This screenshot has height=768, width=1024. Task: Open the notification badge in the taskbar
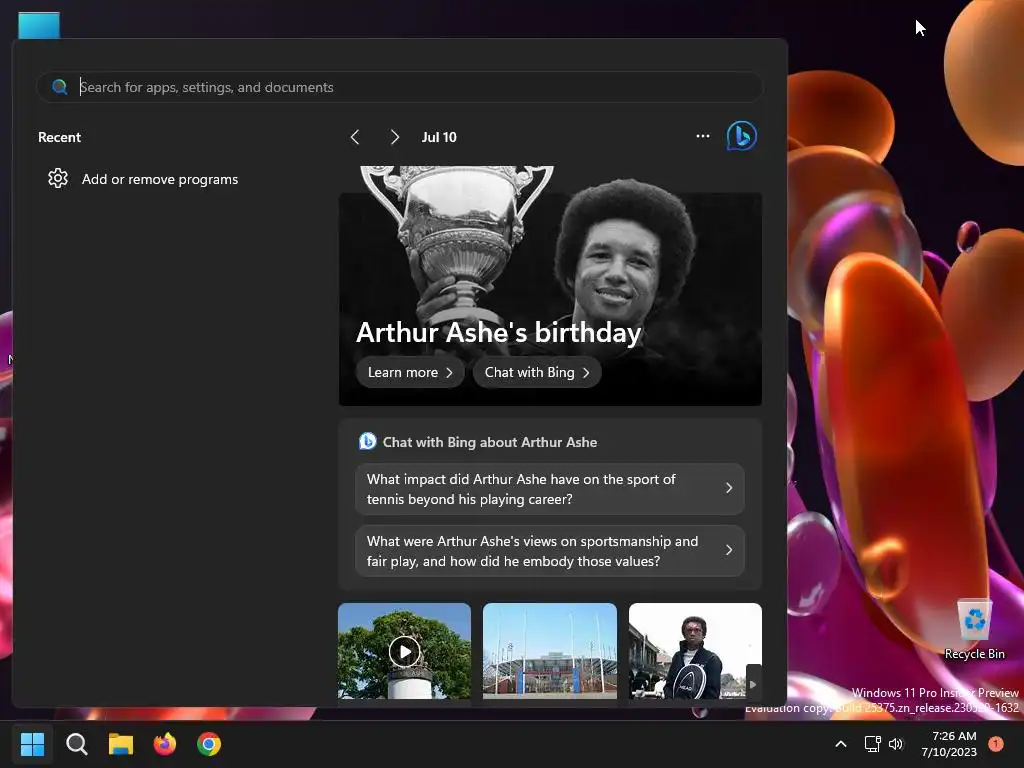[995, 744]
